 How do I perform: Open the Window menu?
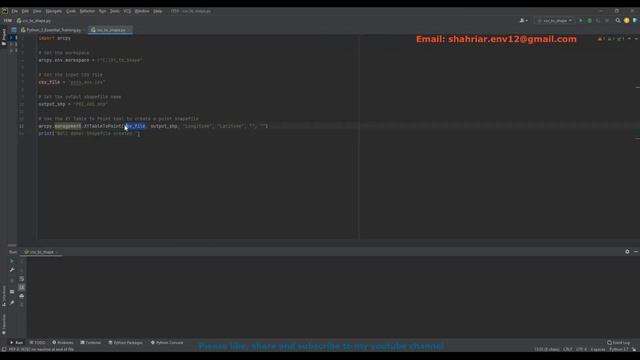142,11
